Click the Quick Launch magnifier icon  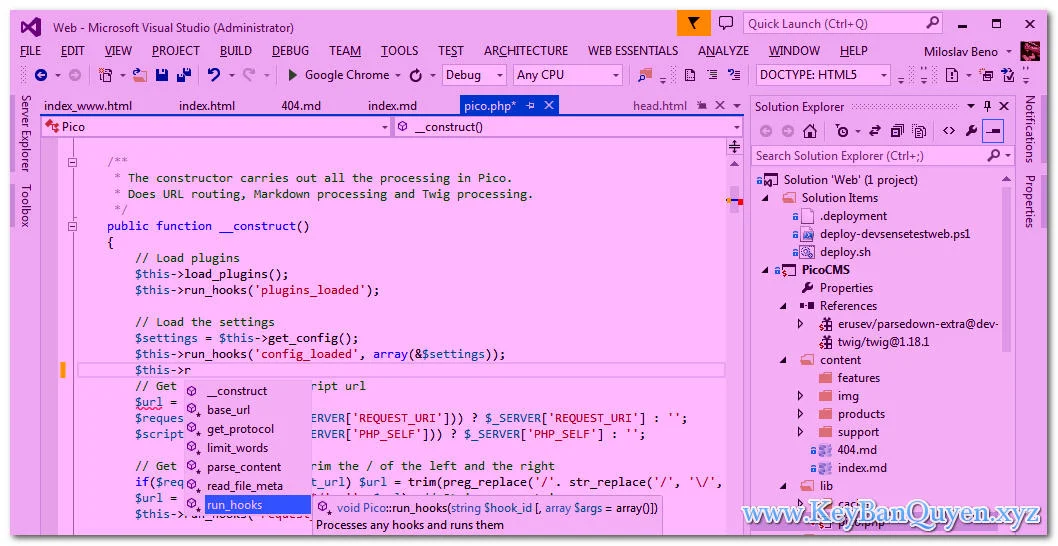(932, 24)
